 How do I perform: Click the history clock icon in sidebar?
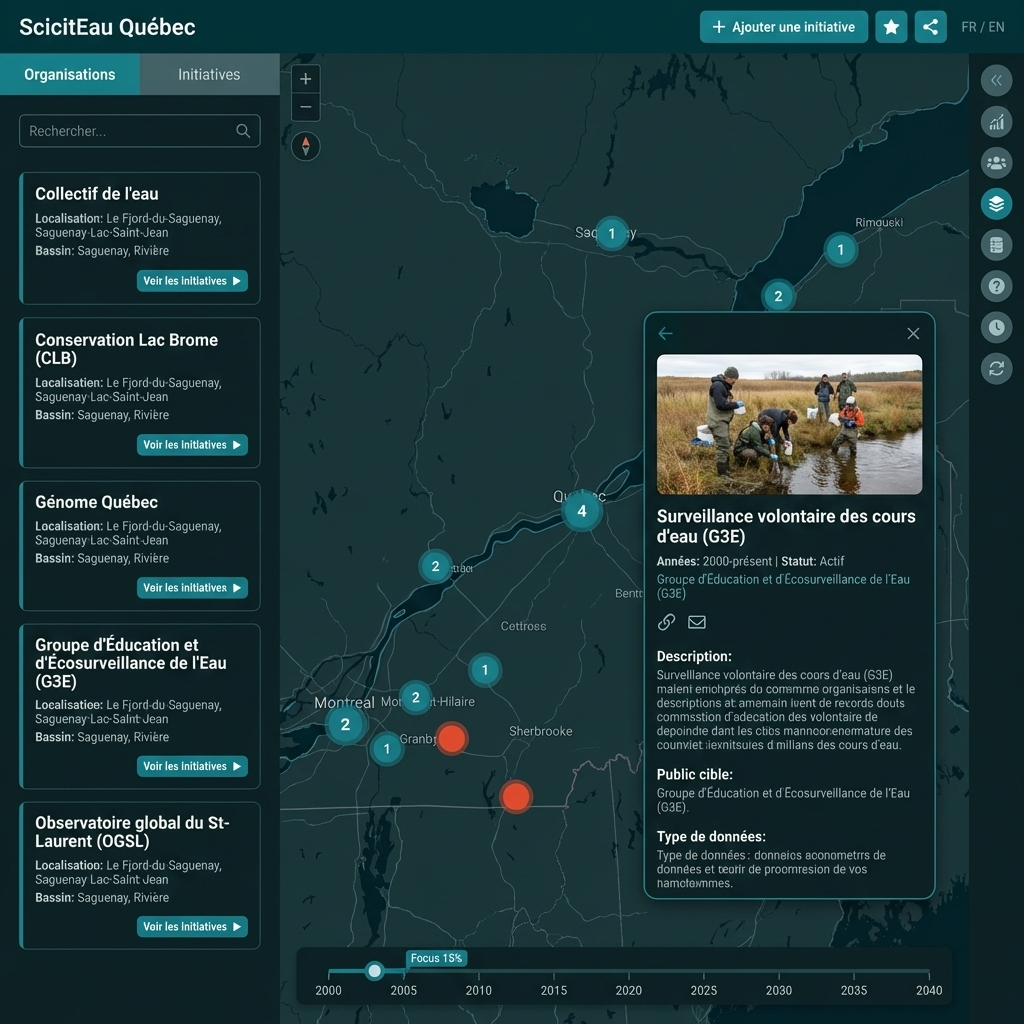click(996, 327)
